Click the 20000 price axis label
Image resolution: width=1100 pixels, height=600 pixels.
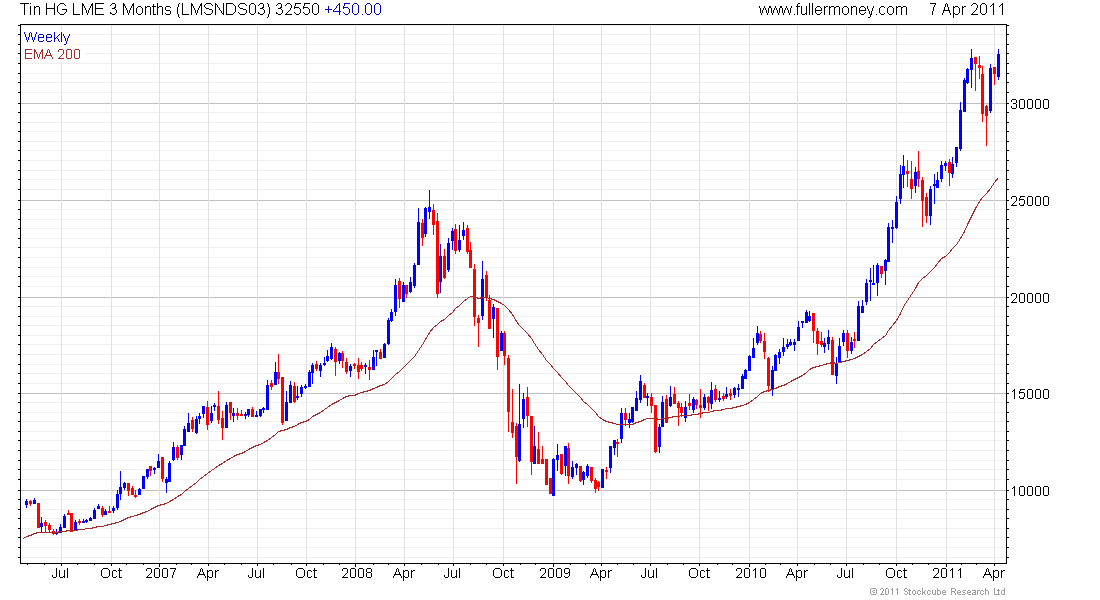point(1030,298)
